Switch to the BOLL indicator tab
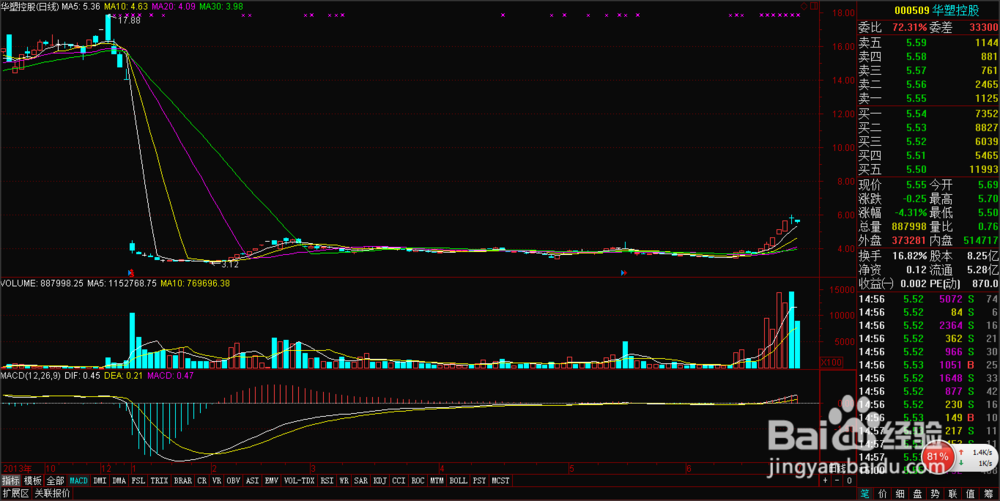Image resolution: width=1000 pixels, height=501 pixels. (x=459, y=481)
